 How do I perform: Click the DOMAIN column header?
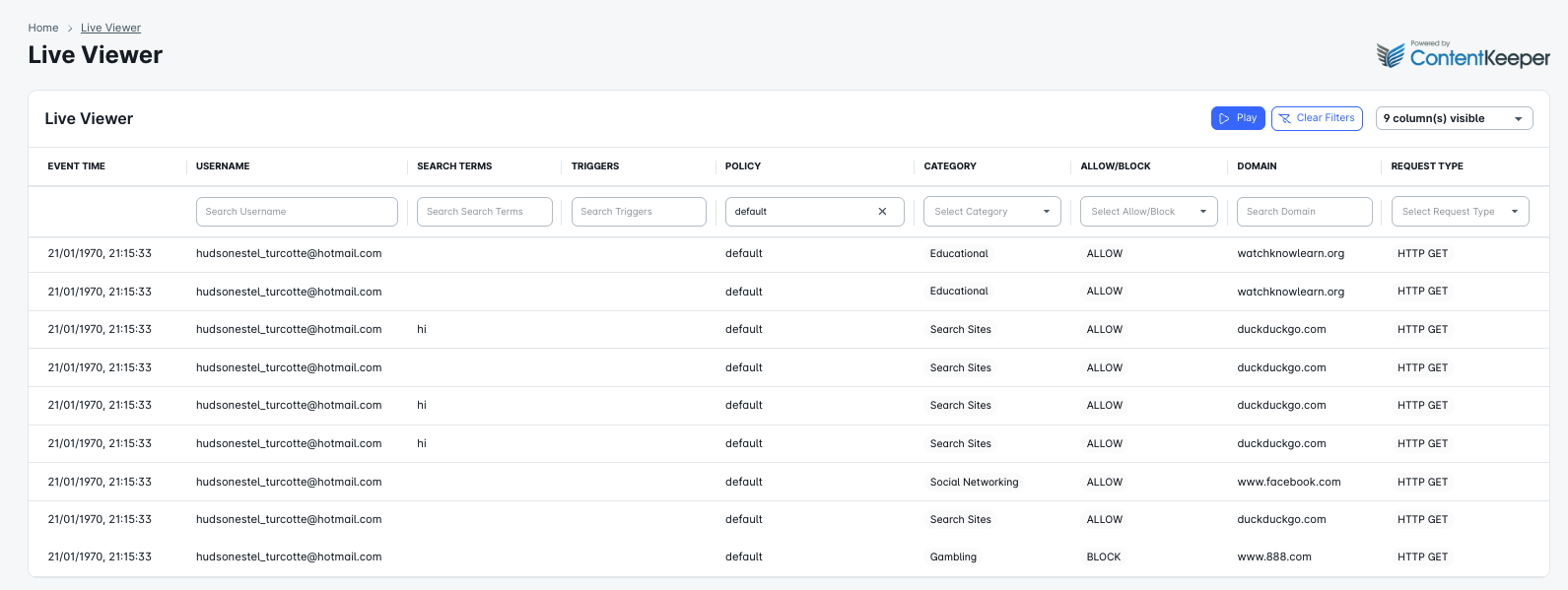1257,166
